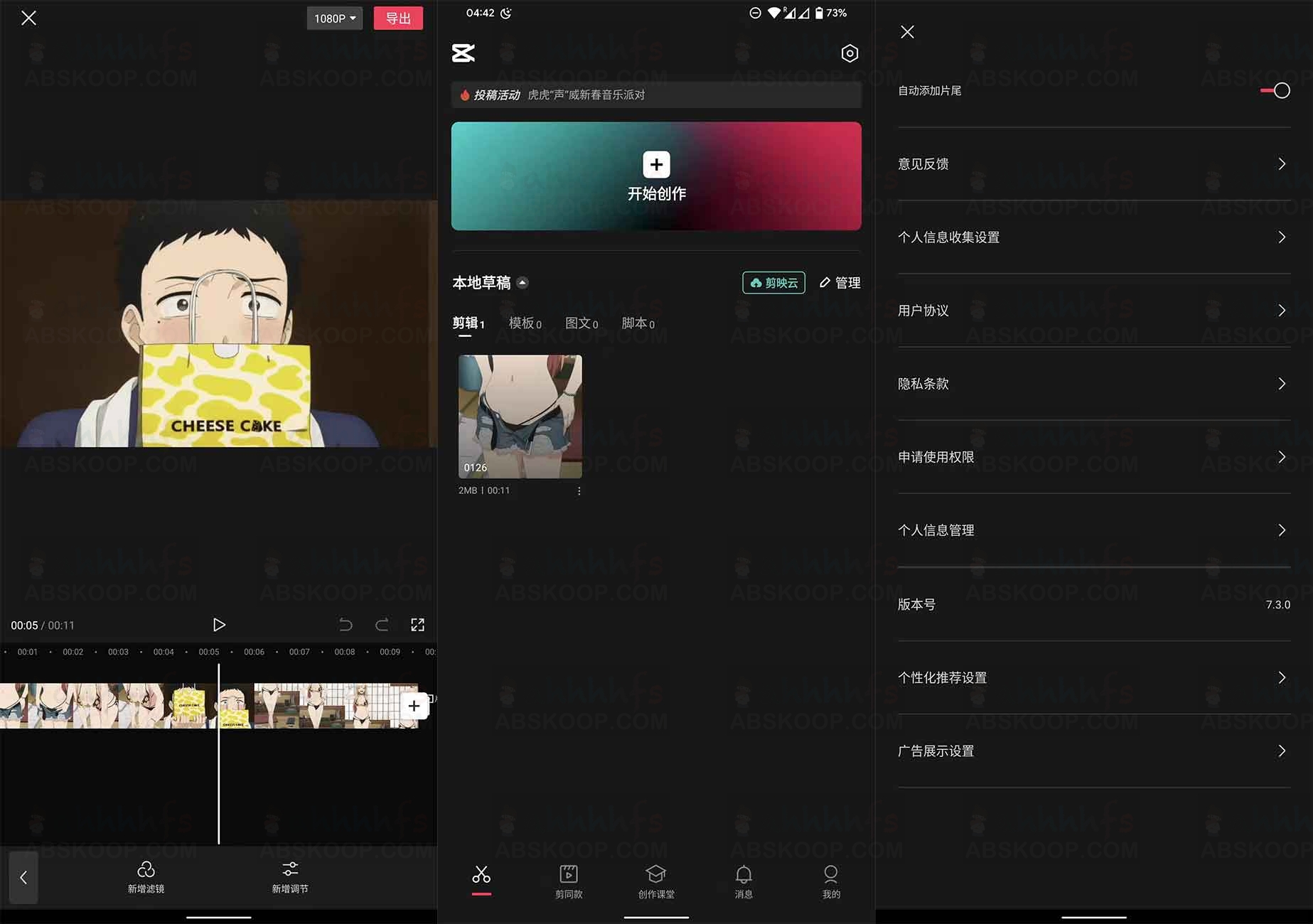
Task: Open 剪同款 in bottom navigation
Action: pos(569,882)
